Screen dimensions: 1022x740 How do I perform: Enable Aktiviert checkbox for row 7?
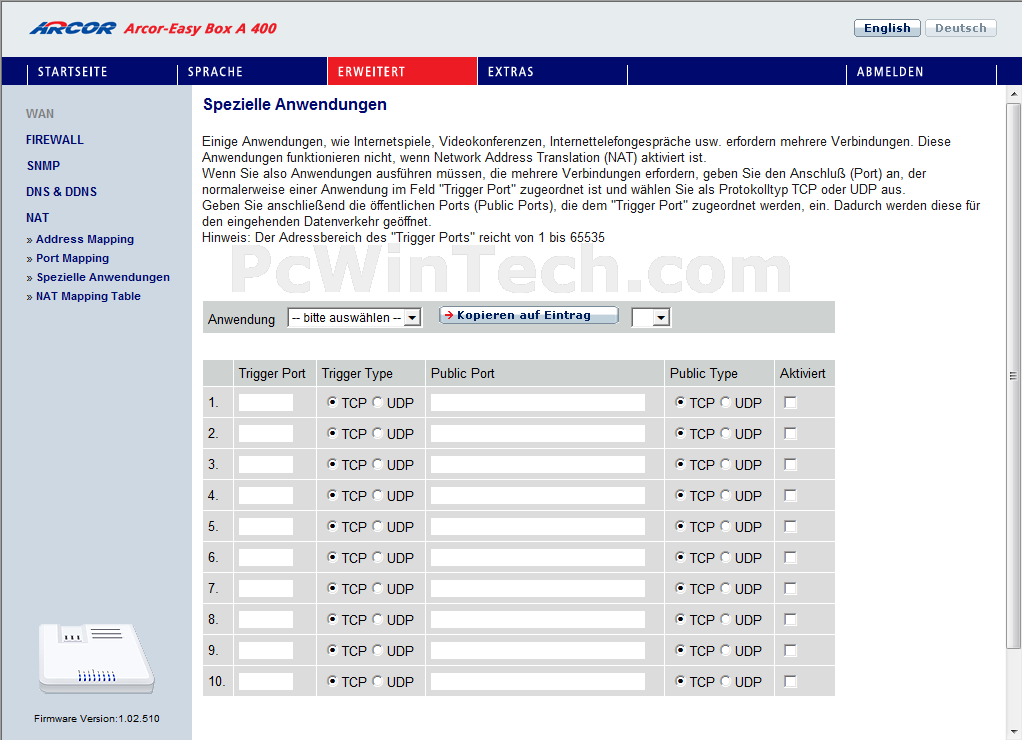(x=791, y=588)
